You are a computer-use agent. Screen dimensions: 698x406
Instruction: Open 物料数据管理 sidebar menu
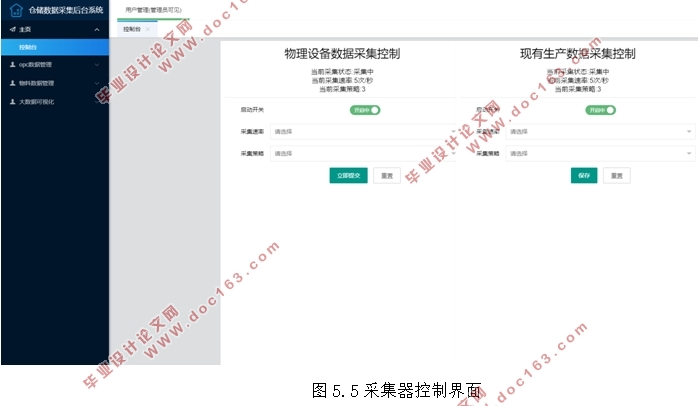[55, 83]
